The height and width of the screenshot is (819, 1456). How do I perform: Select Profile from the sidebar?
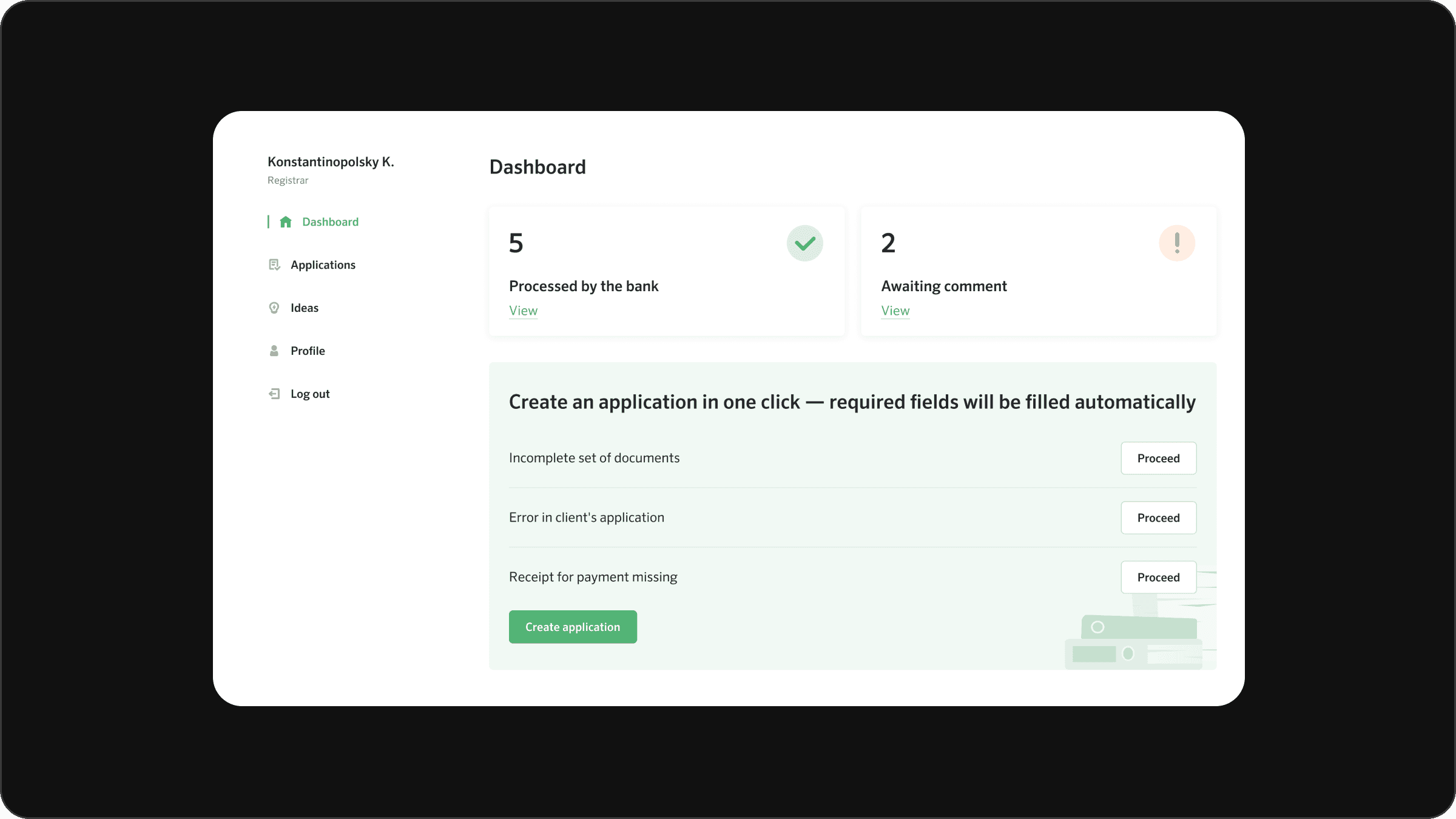tap(308, 351)
